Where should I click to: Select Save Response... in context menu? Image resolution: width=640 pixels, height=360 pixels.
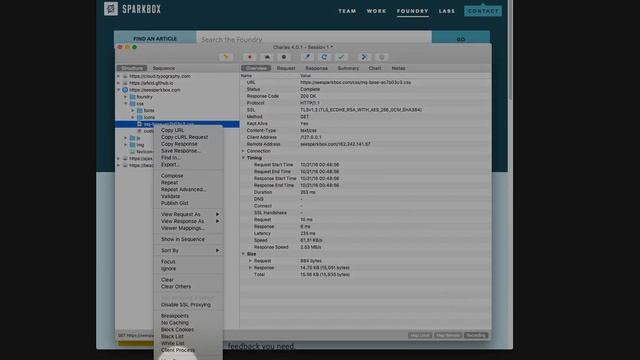point(181,151)
